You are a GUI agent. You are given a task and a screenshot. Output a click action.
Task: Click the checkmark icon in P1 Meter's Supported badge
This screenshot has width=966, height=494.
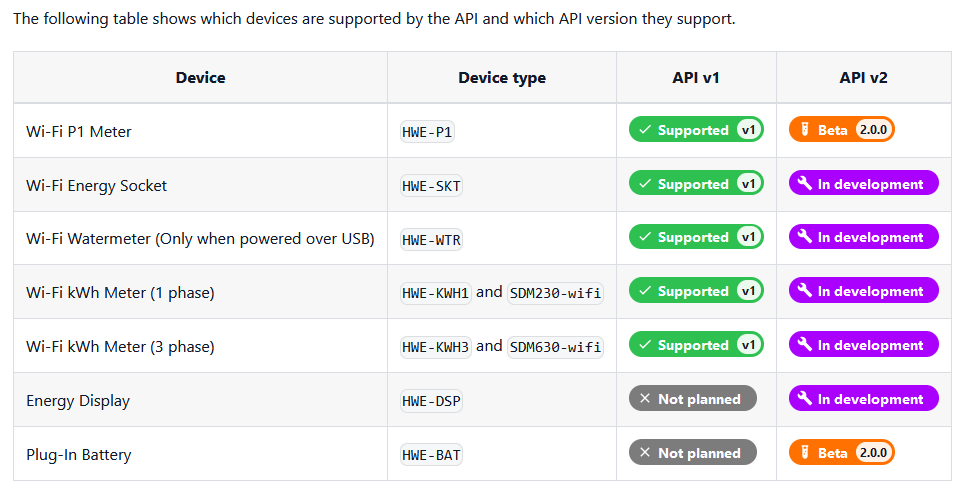(645, 129)
